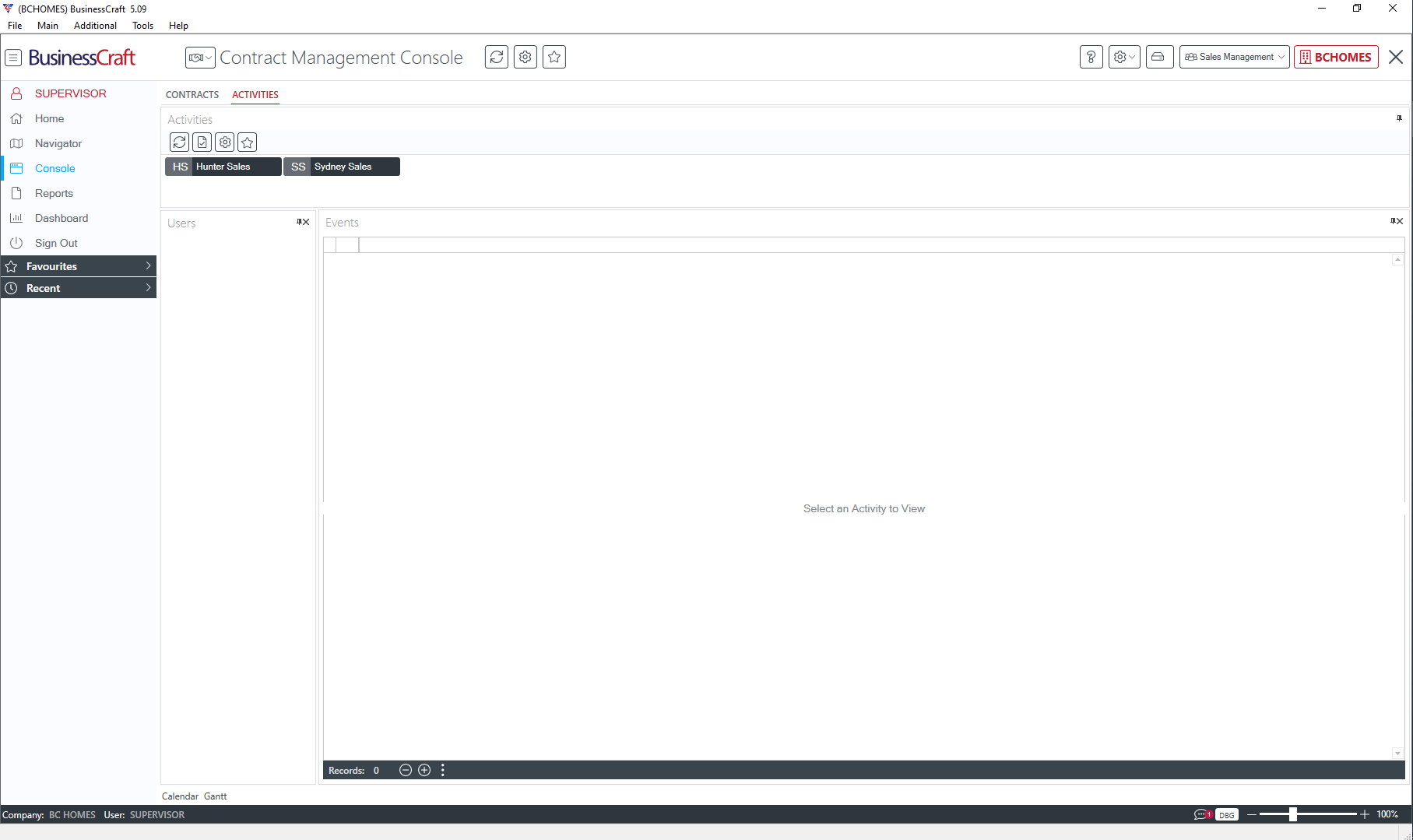Expand the Favourites section
This screenshot has height=840, width=1413.
click(79, 266)
